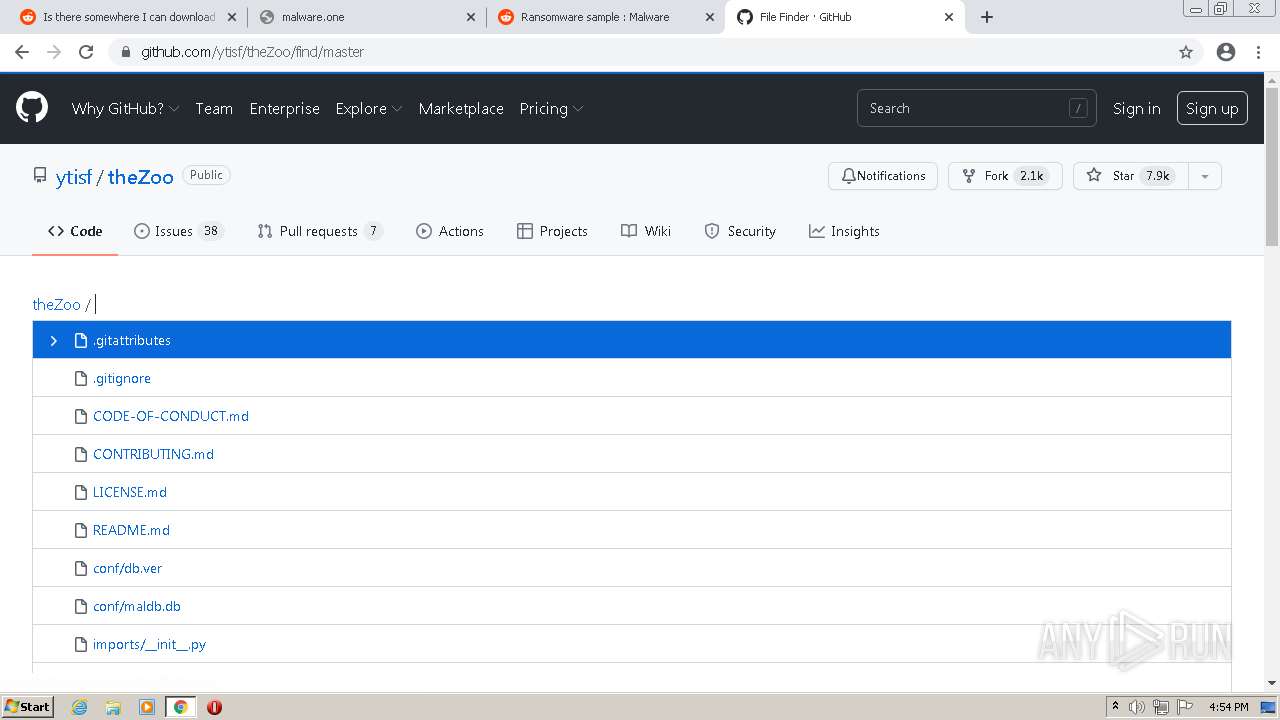Image resolution: width=1280 pixels, height=720 pixels.
Task: Expand Explore dropdown menu
Action: [368, 108]
